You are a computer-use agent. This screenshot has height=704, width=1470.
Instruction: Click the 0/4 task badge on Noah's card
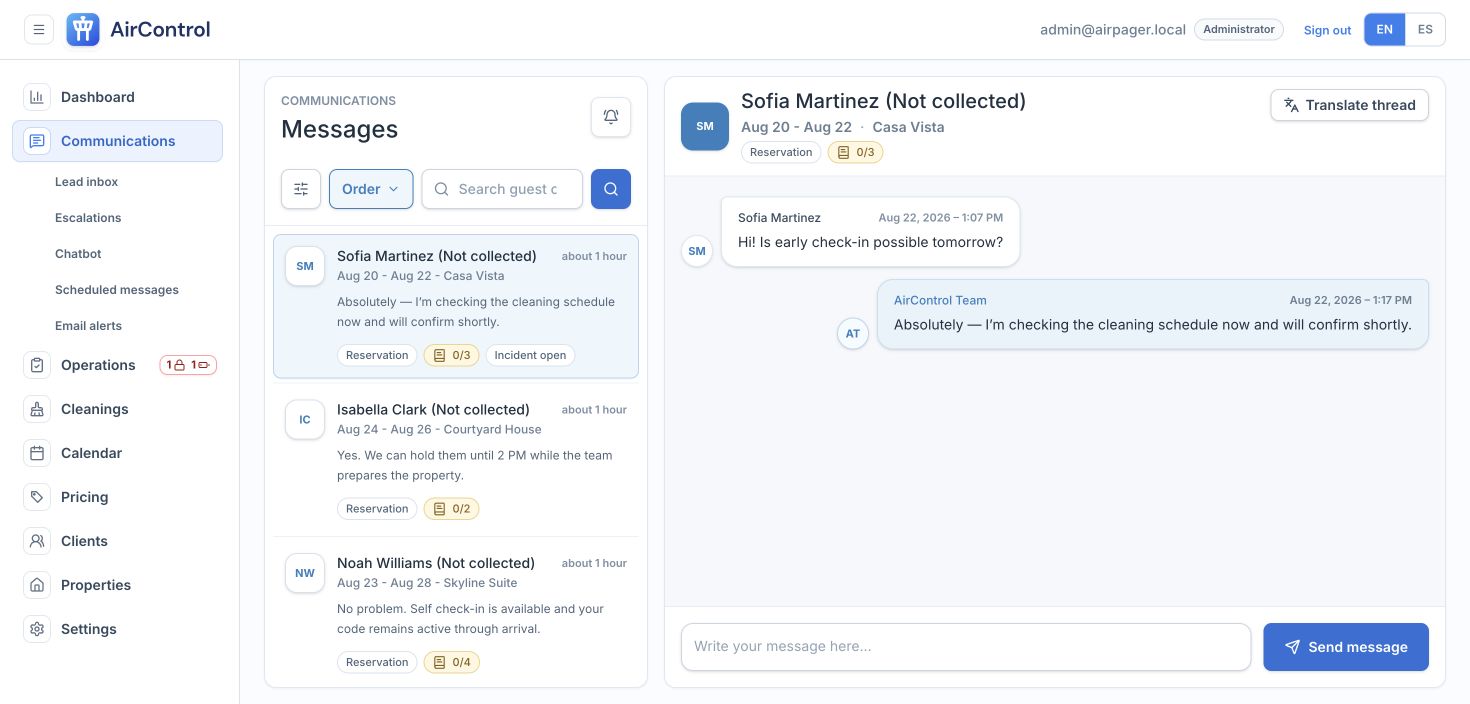(x=451, y=662)
